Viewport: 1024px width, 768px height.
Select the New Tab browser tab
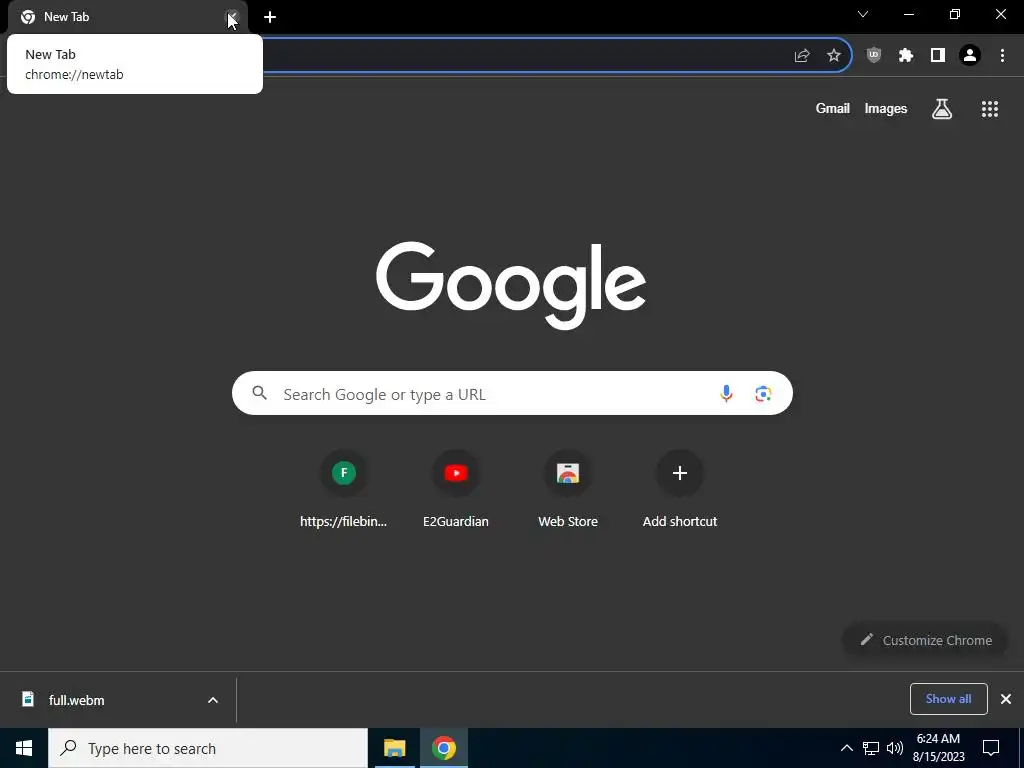[127, 17]
